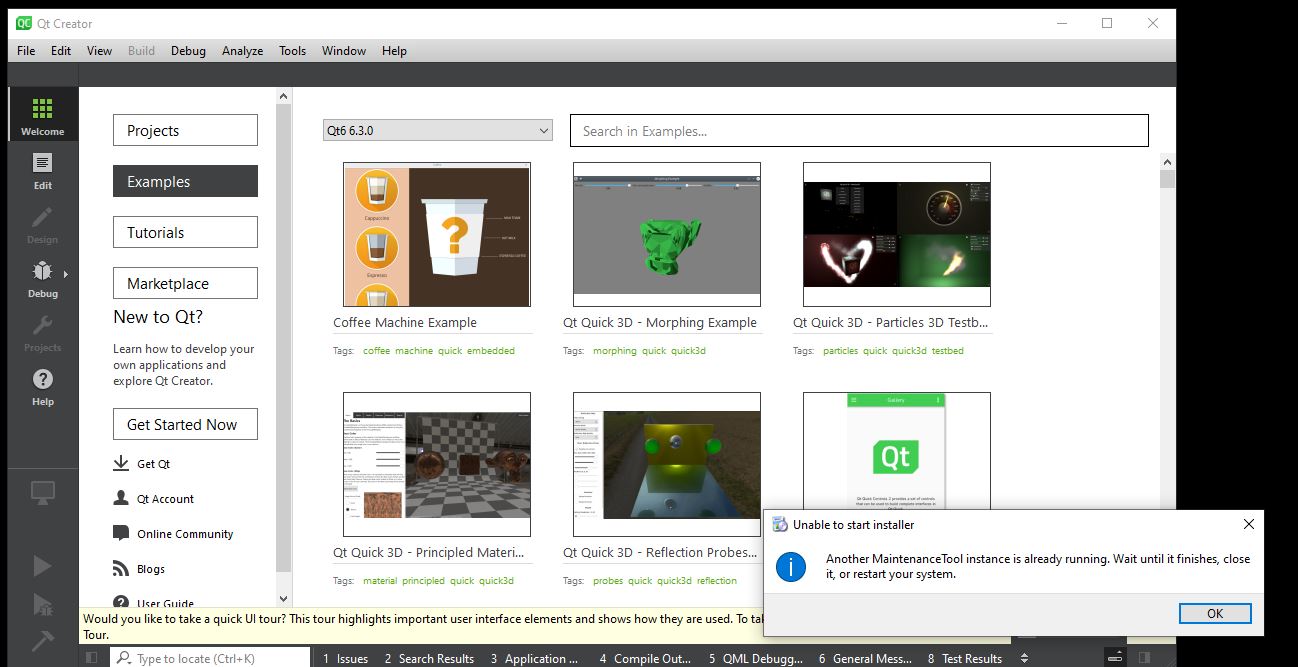Expand the Debug mode submenu arrow
The height and width of the screenshot is (667, 1298).
(66, 273)
